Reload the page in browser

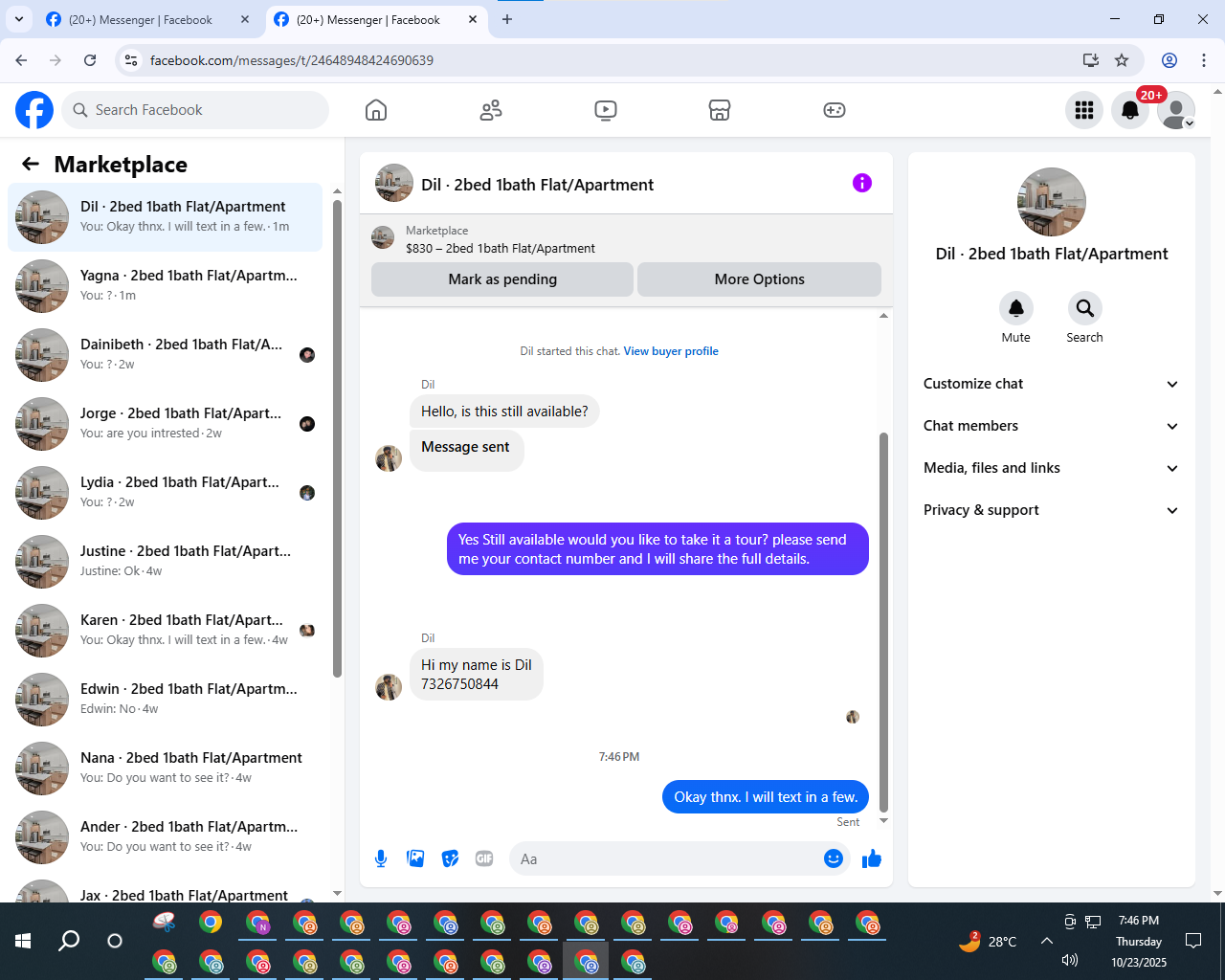point(90,60)
